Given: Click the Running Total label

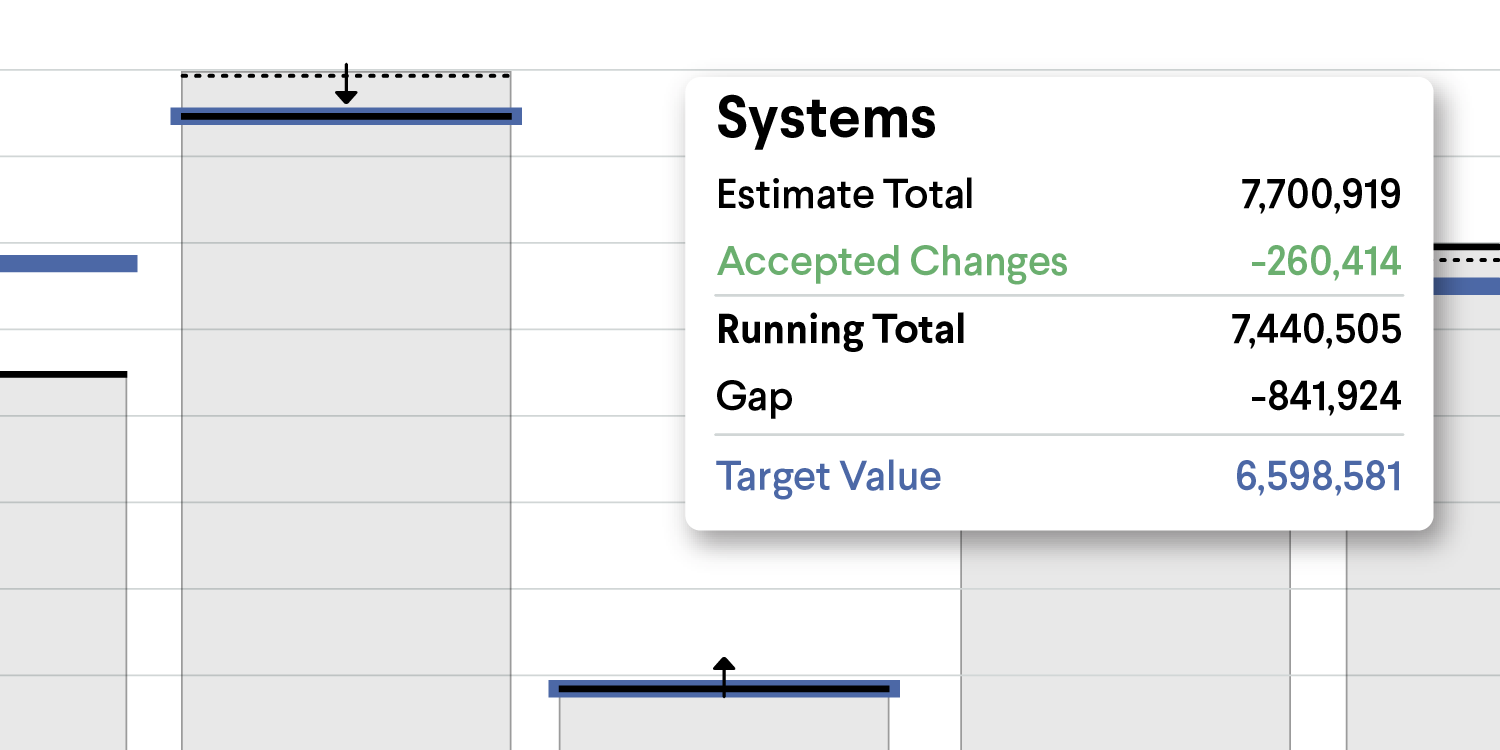Looking at the screenshot, I should point(841,330).
